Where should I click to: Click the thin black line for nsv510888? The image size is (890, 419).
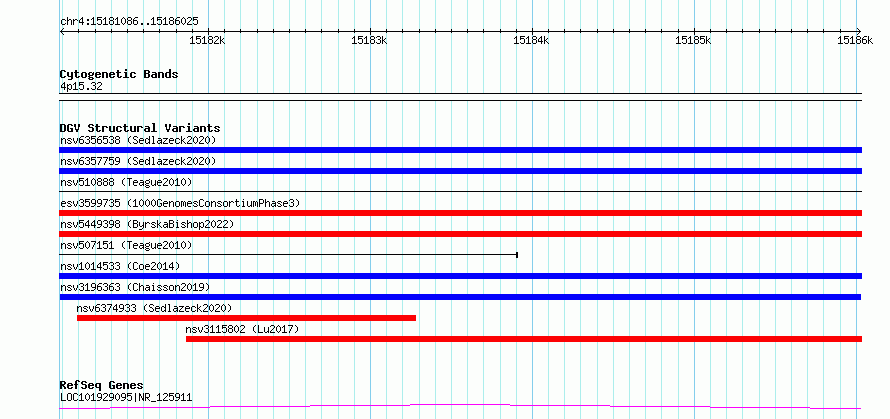(460, 192)
